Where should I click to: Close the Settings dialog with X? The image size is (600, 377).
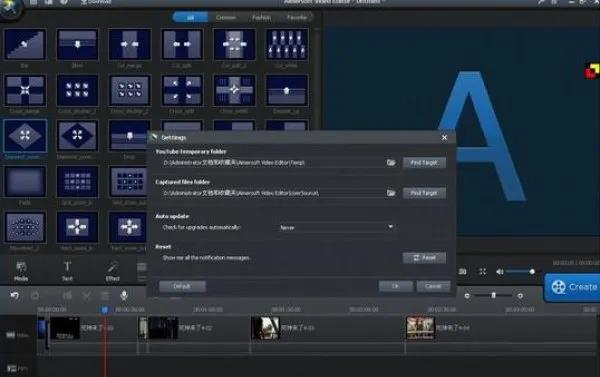point(444,137)
